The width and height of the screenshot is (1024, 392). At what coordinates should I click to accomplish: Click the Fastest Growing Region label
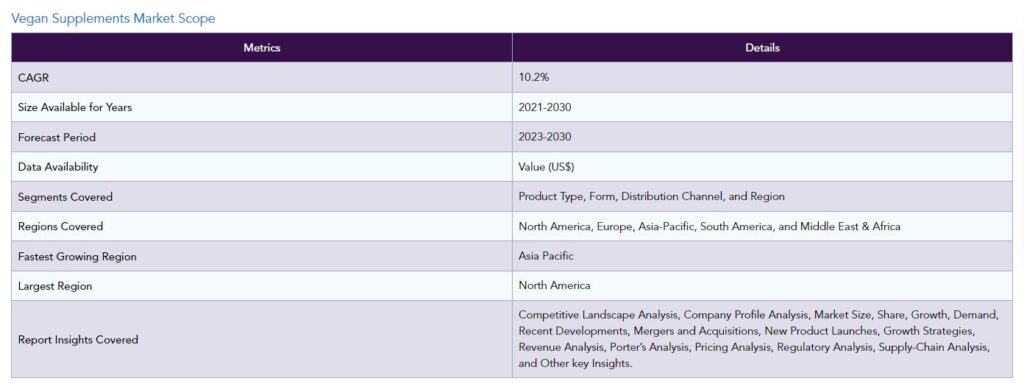coord(78,257)
